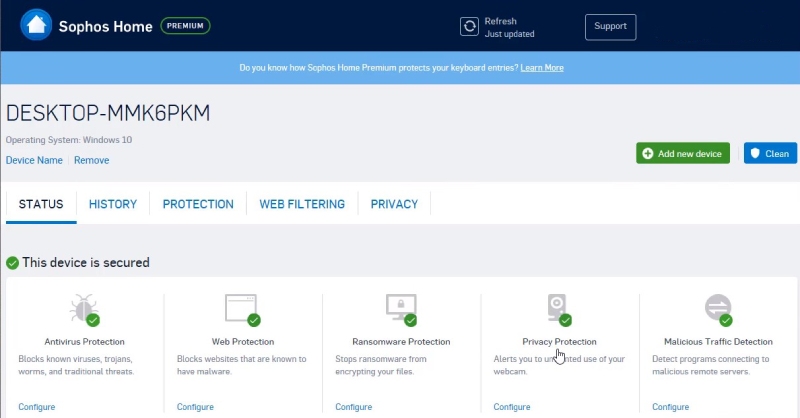Click the 'Malicious Traffic Detection' heading
Screen dimensions: 800x418
(718, 341)
